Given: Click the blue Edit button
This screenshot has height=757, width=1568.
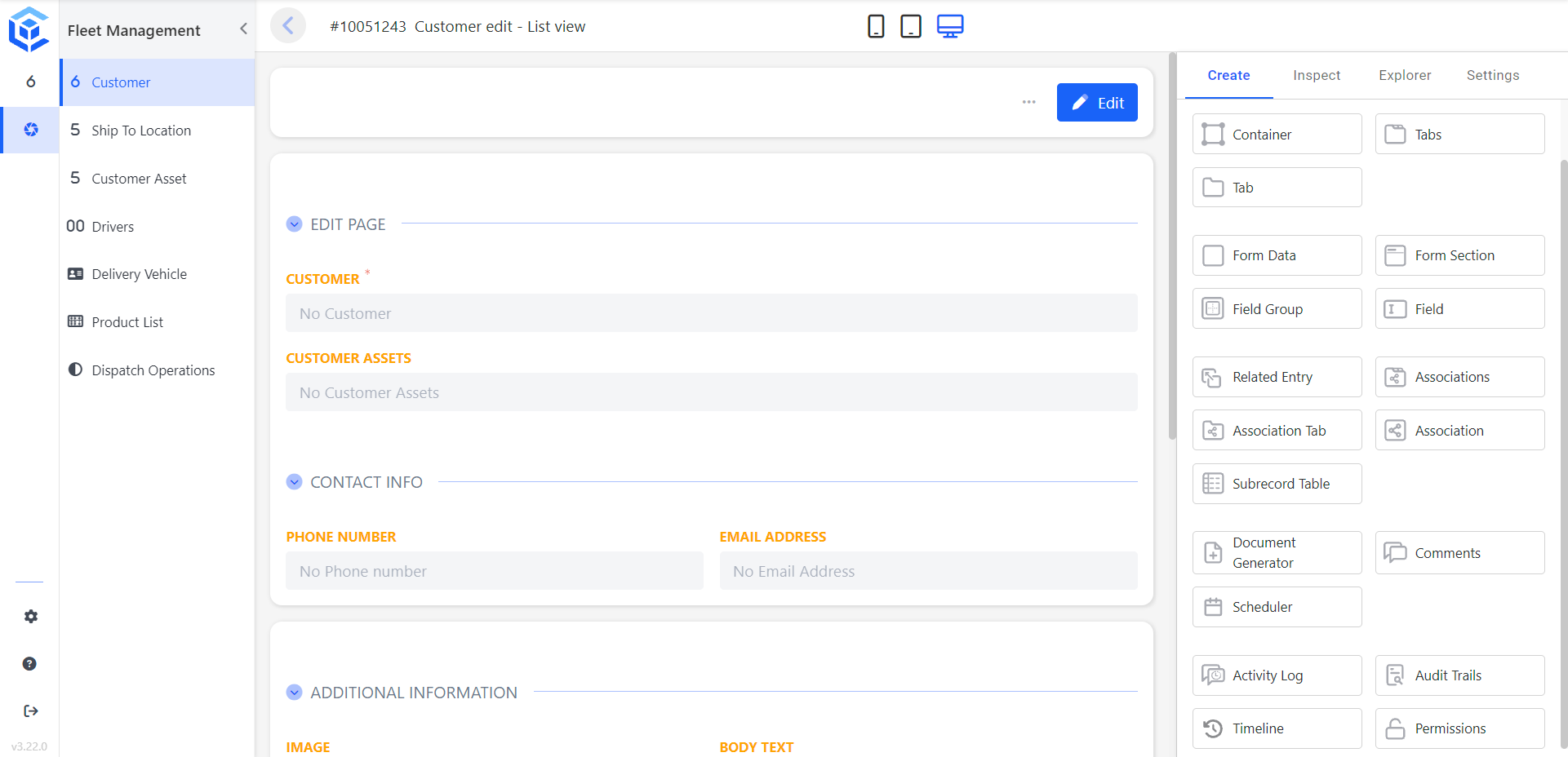Looking at the screenshot, I should click(x=1097, y=103).
